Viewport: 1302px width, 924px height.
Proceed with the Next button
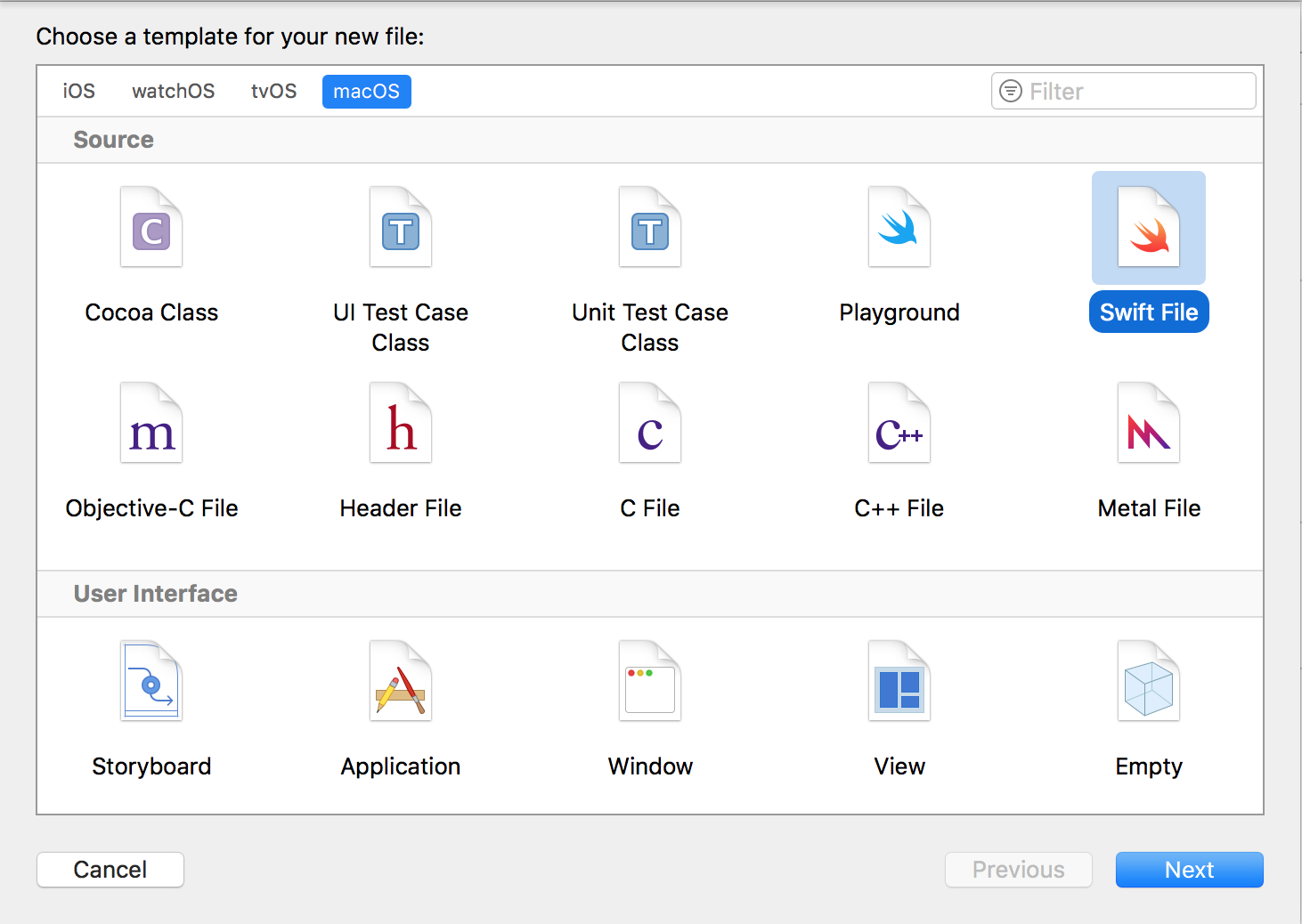click(1190, 870)
